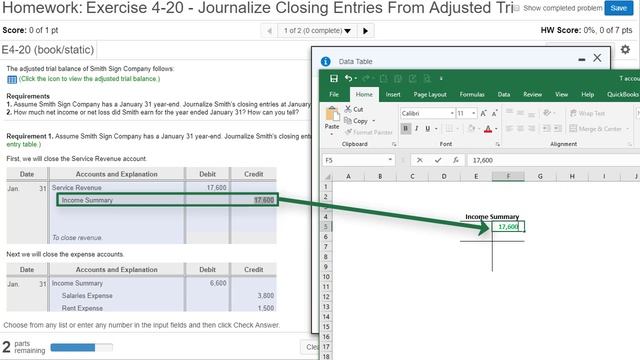Click the view adjusted trial balance link
The height and width of the screenshot is (360, 640).
pyautogui.click(x=89, y=79)
